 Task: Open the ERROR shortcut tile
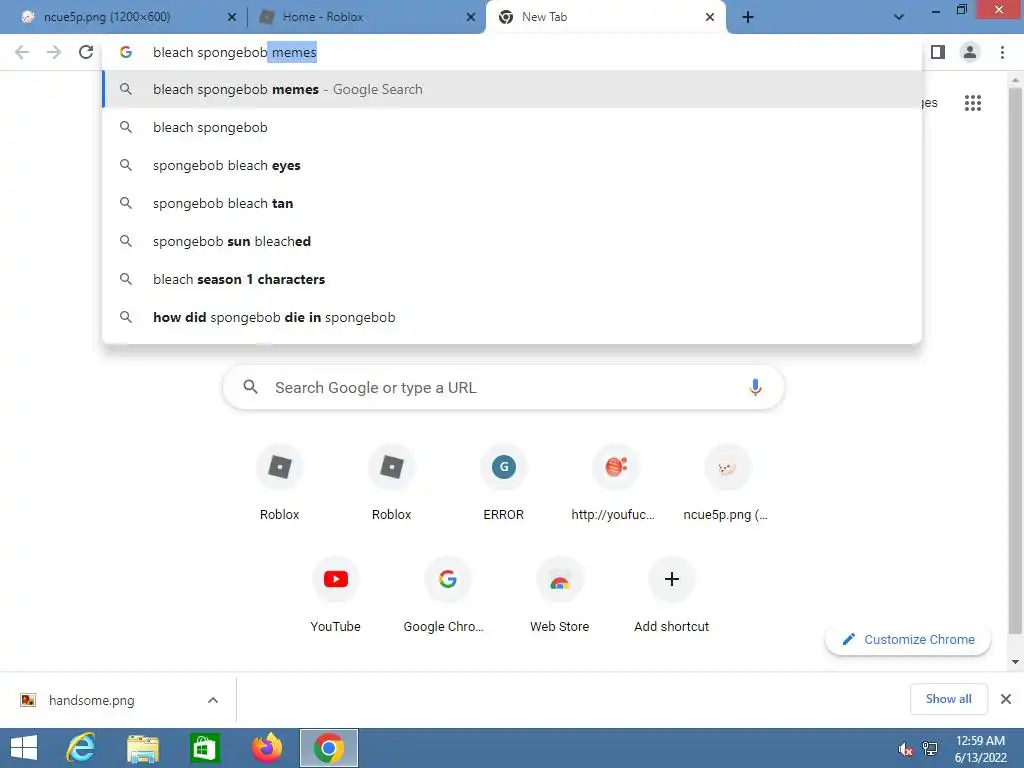(504, 483)
